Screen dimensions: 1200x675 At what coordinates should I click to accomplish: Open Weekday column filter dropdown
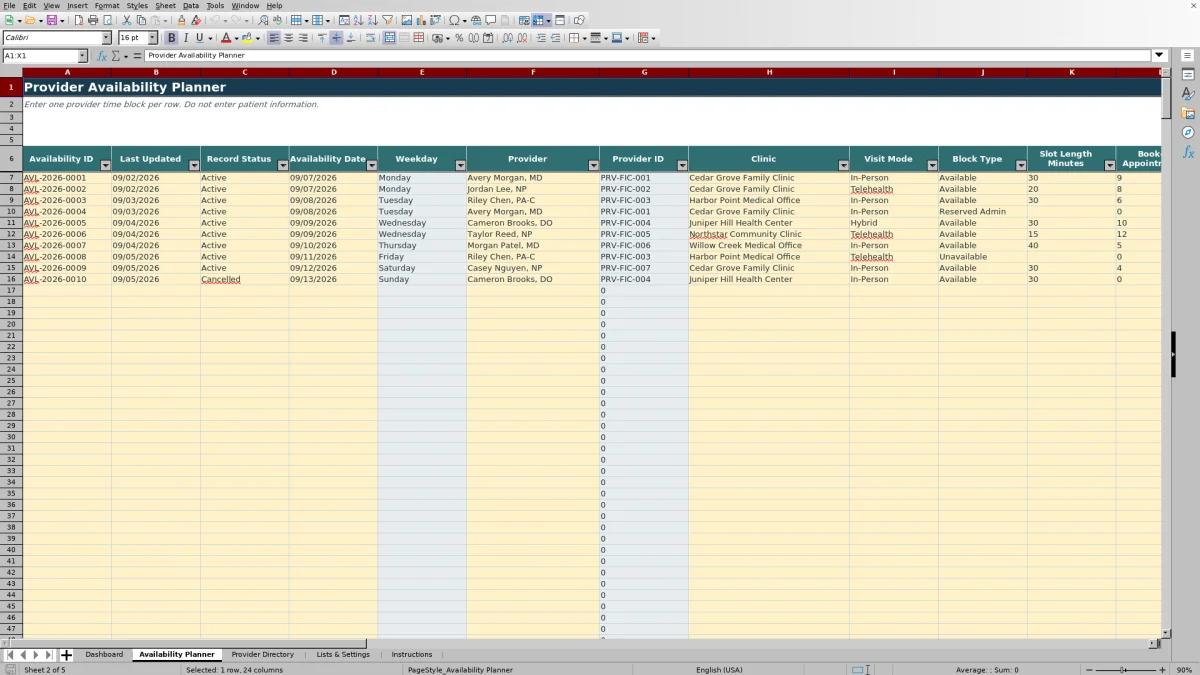point(460,165)
